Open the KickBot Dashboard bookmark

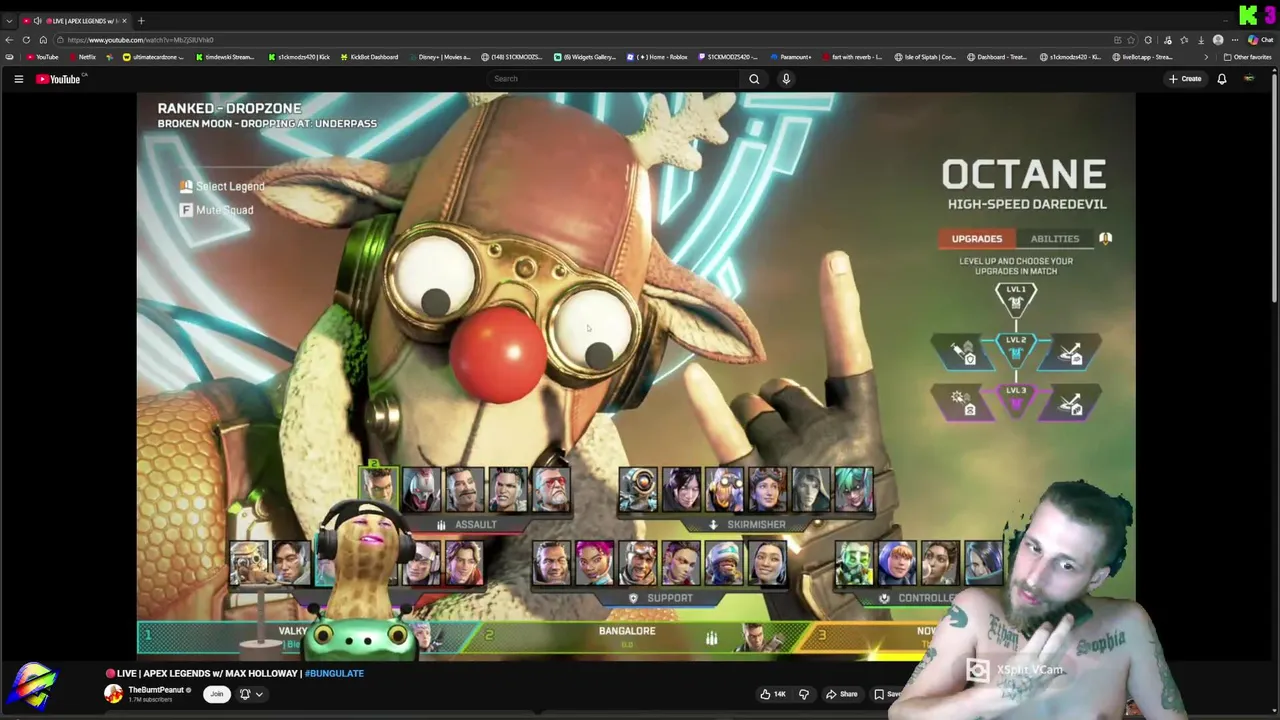369,57
